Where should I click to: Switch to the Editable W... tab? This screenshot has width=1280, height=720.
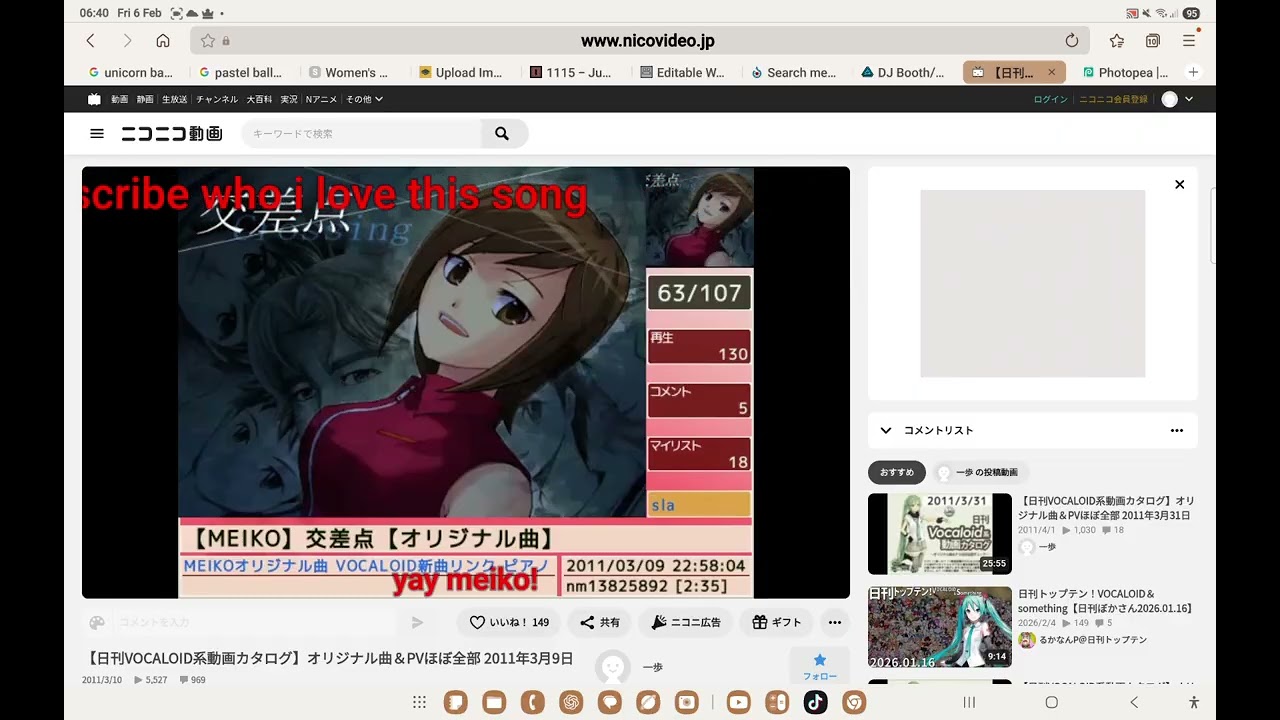(683, 72)
